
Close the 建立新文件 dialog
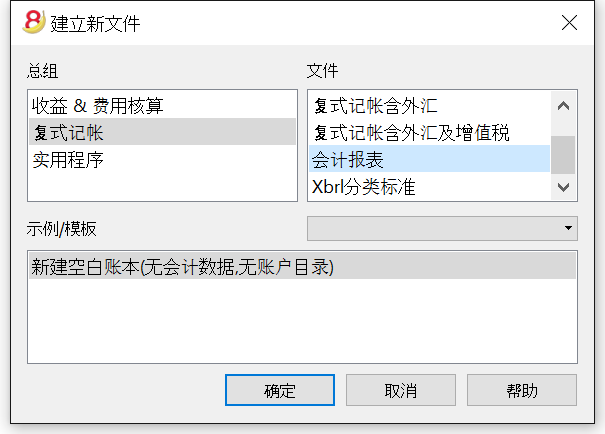coord(569,22)
